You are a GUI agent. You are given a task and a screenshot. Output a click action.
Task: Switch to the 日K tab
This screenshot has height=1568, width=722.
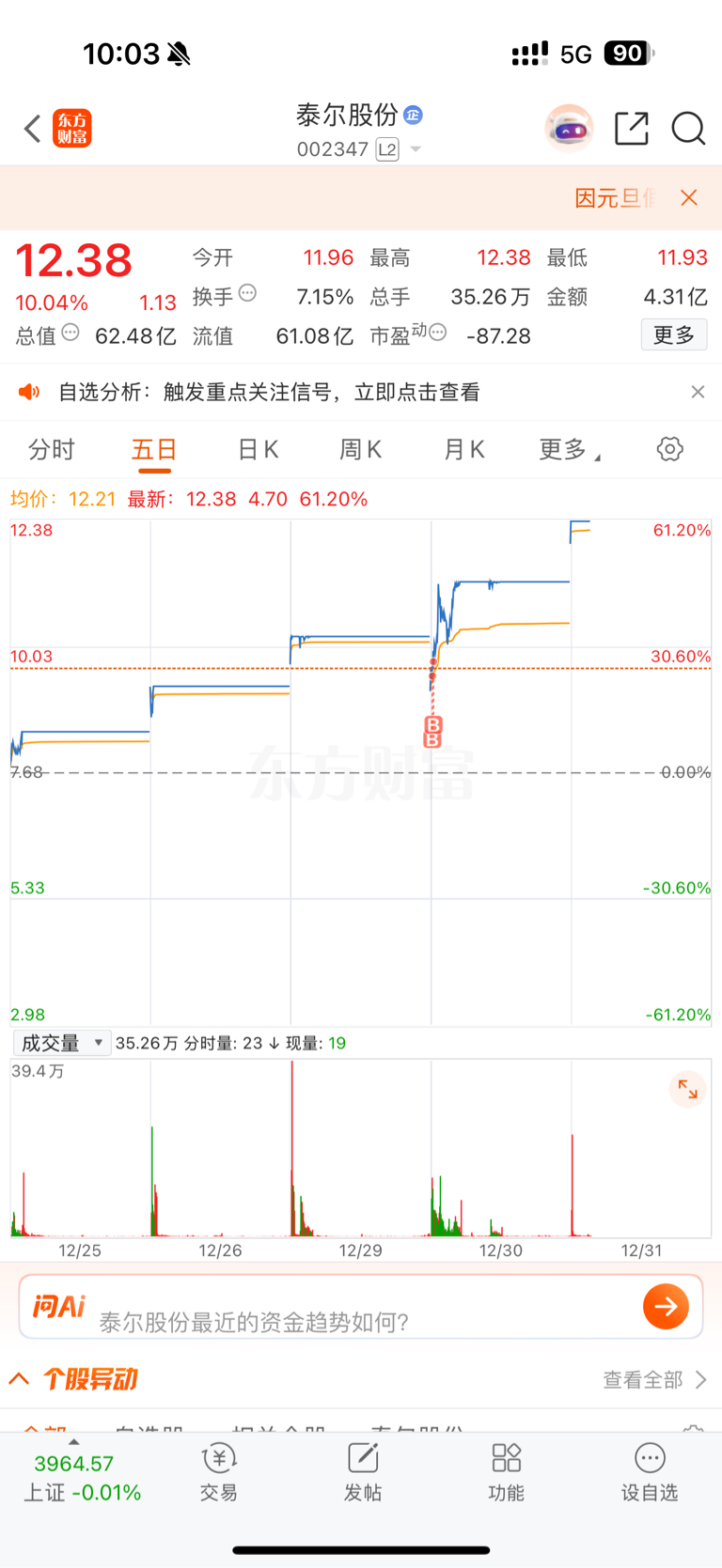(x=258, y=450)
